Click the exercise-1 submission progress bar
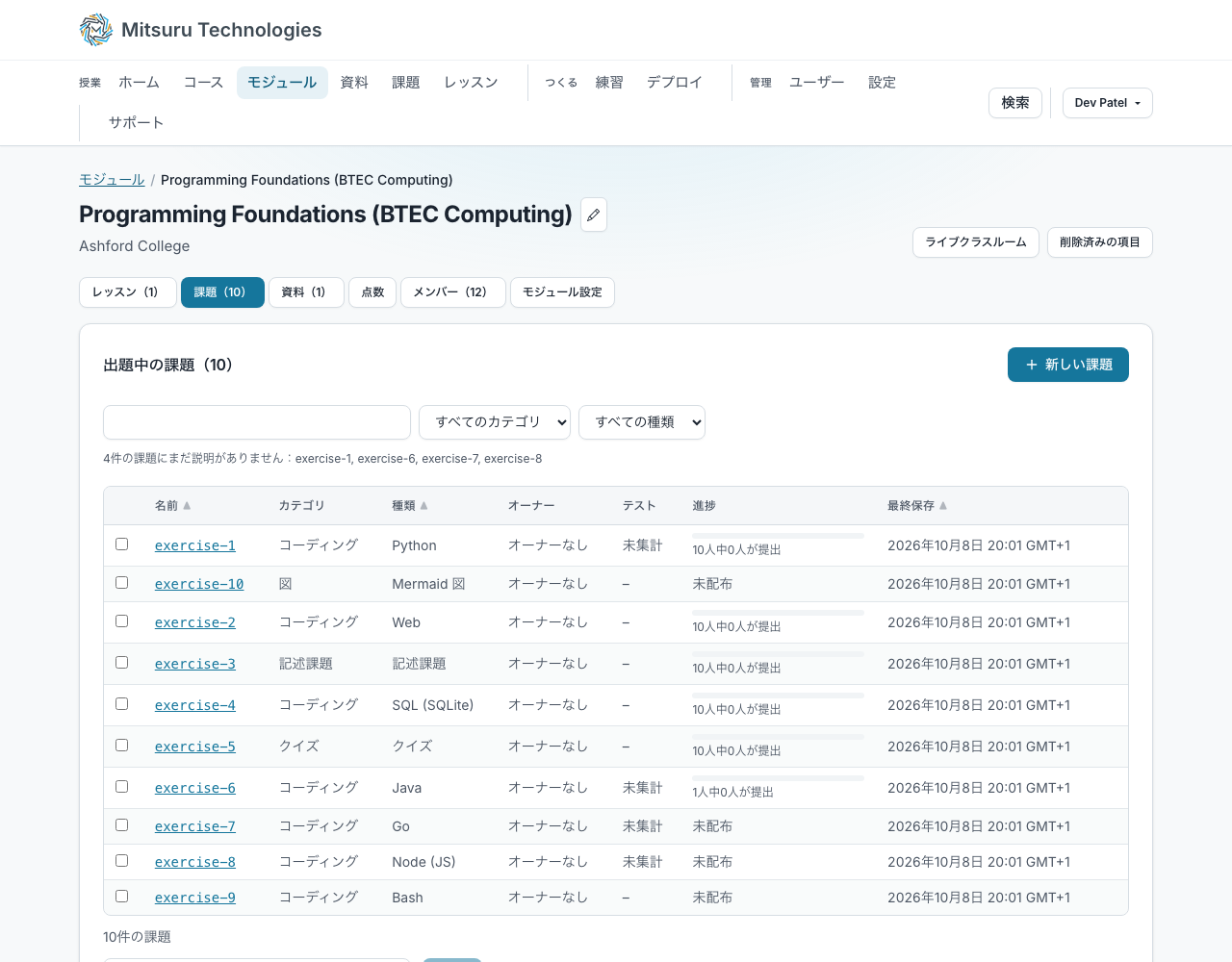 click(x=779, y=536)
